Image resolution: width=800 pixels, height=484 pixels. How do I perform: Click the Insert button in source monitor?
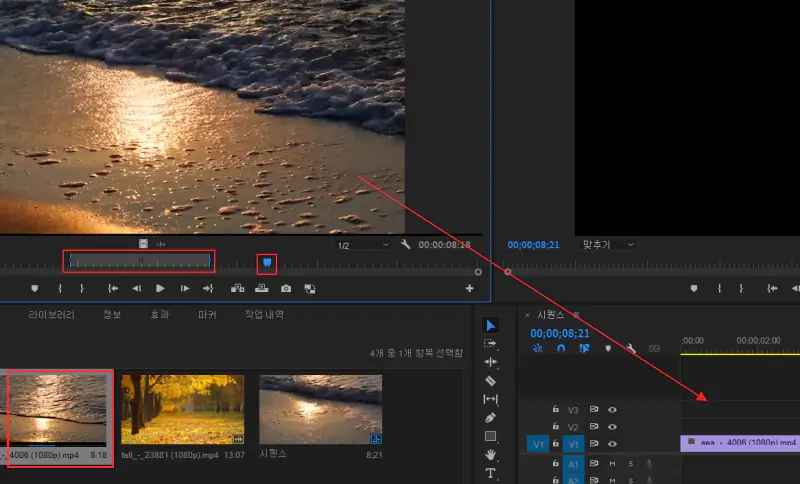point(237,288)
